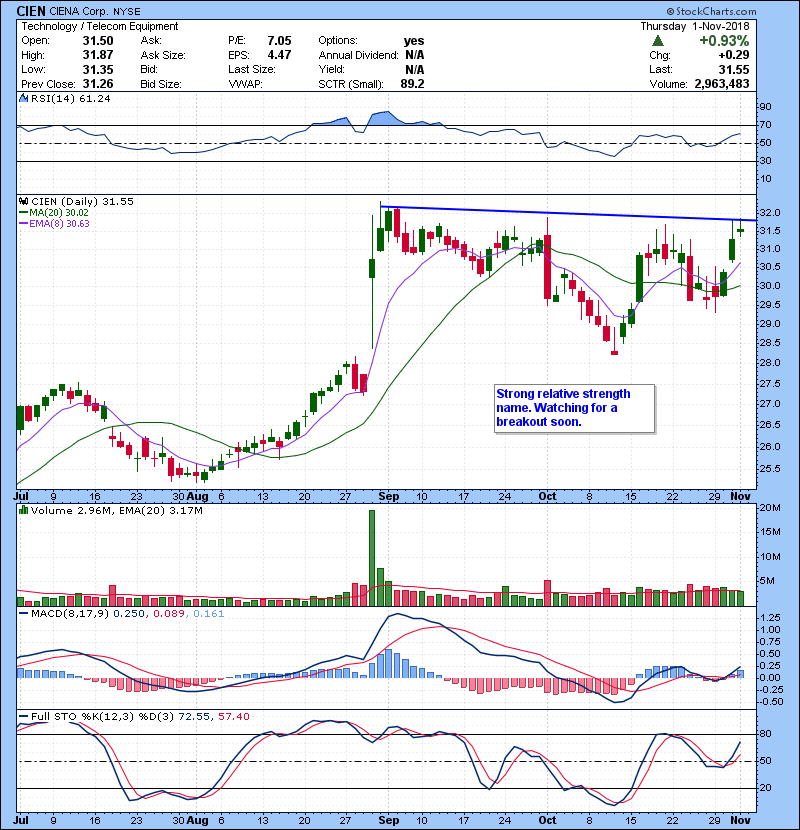The width and height of the screenshot is (800, 830).
Task: Click 'Sep' on the price chart date axis
Action: (389, 497)
